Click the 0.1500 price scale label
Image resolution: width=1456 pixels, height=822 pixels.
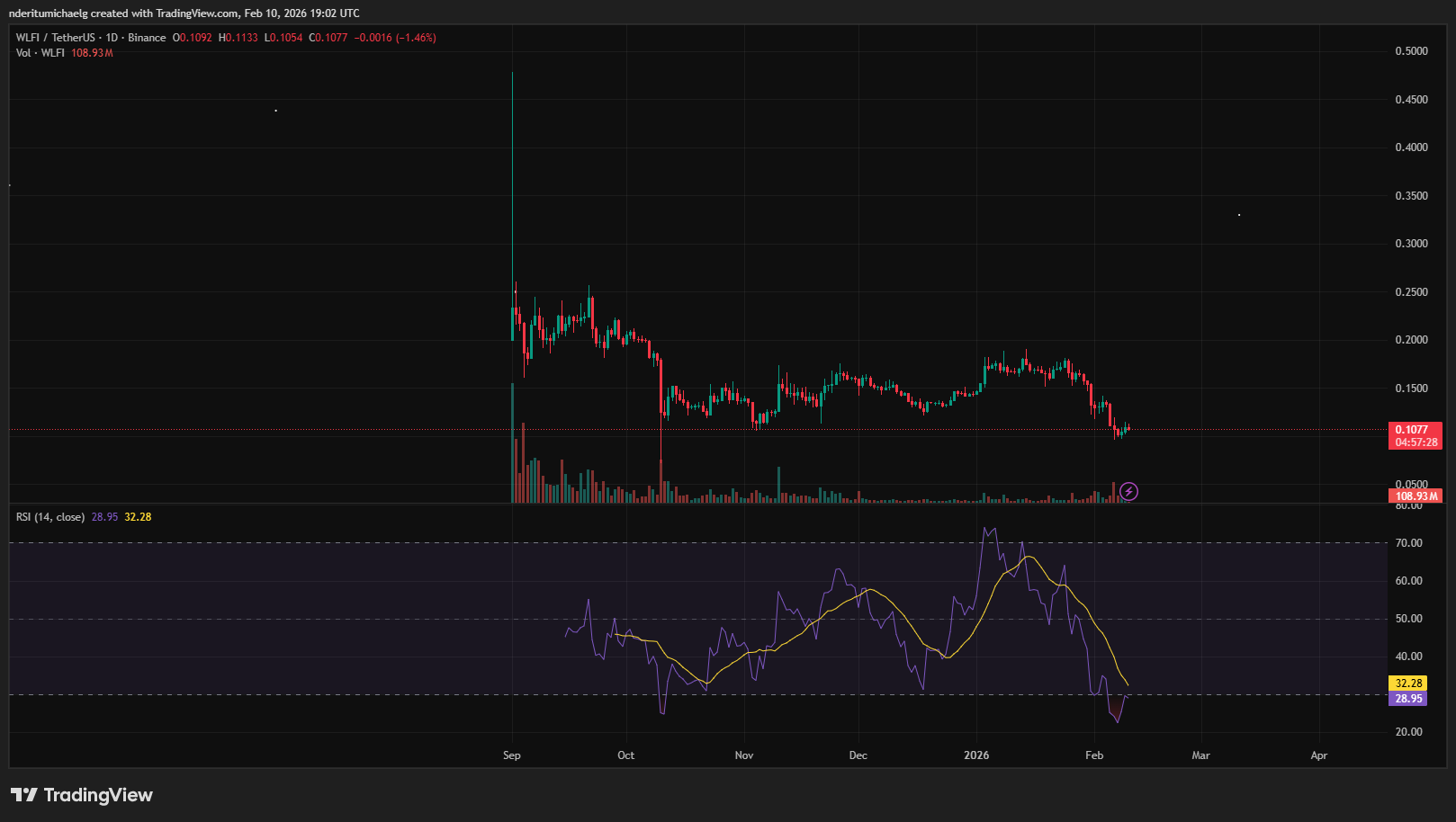(x=1412, y=389)
